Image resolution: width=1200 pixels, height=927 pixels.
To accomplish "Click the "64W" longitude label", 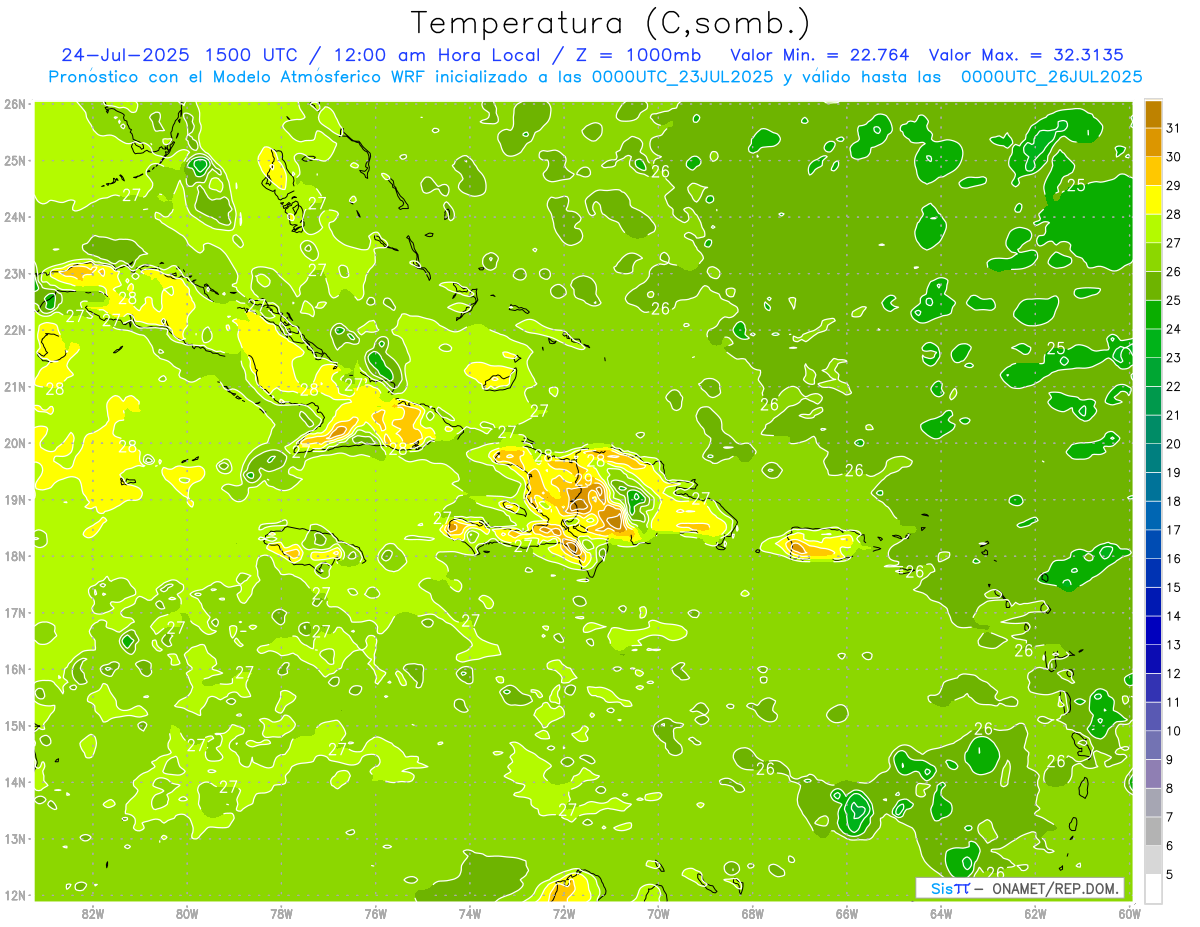I will 941,913.
